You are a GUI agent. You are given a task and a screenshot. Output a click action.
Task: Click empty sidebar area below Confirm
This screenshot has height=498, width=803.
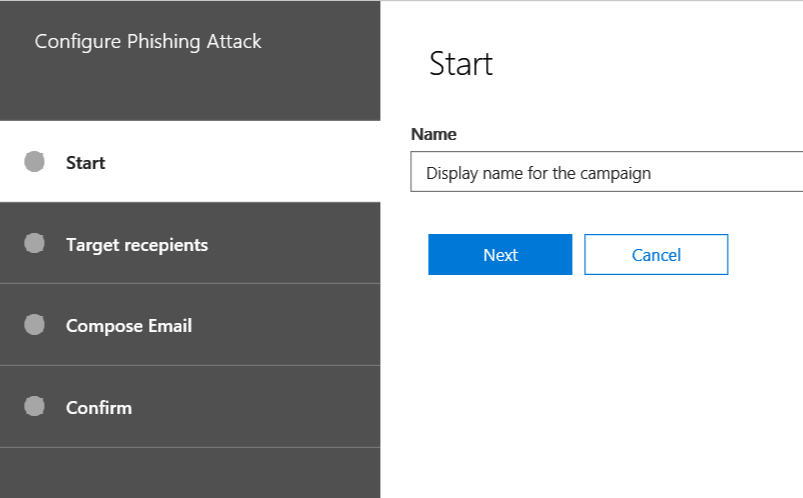(190, 473)
